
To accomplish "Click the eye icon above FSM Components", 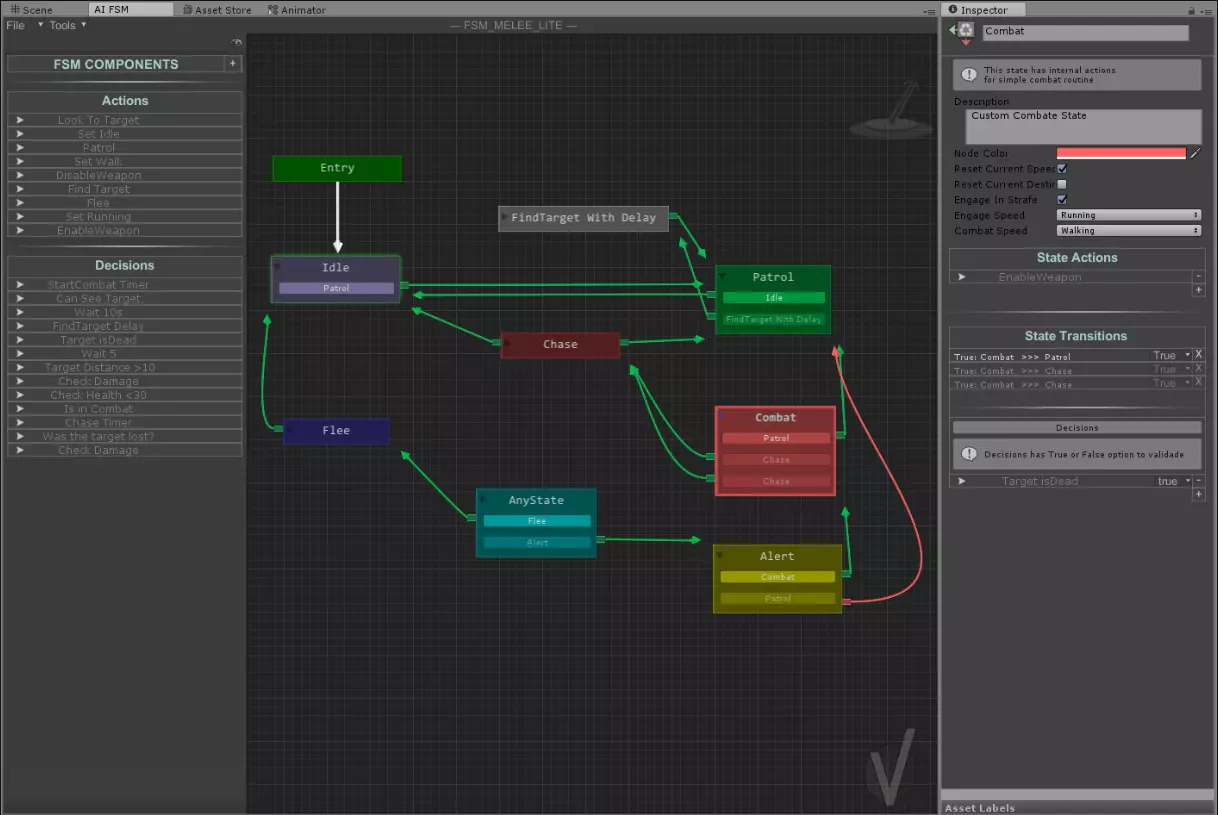I will 237,43.
